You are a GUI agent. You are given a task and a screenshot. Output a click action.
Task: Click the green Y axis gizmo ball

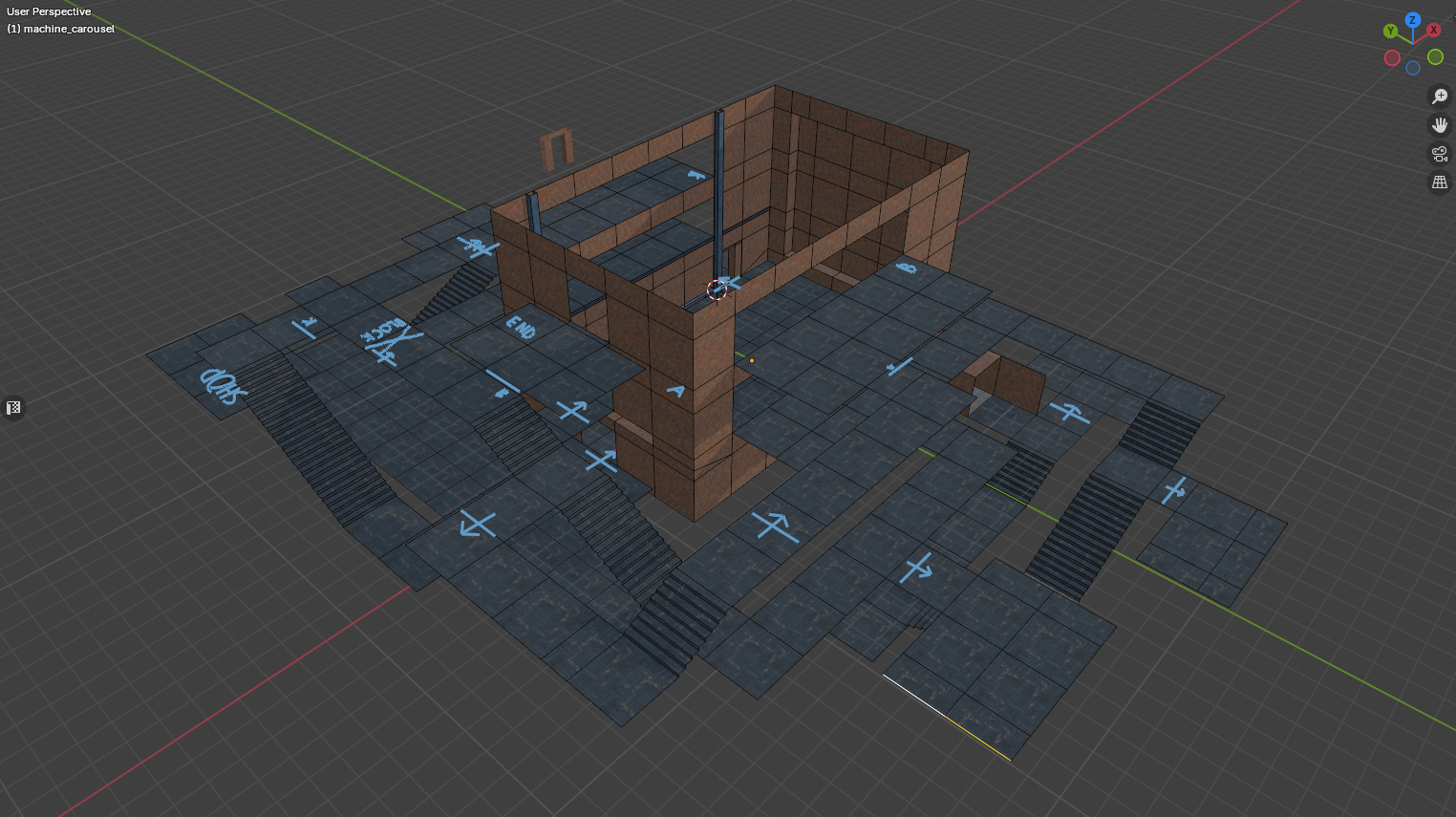1390,32
